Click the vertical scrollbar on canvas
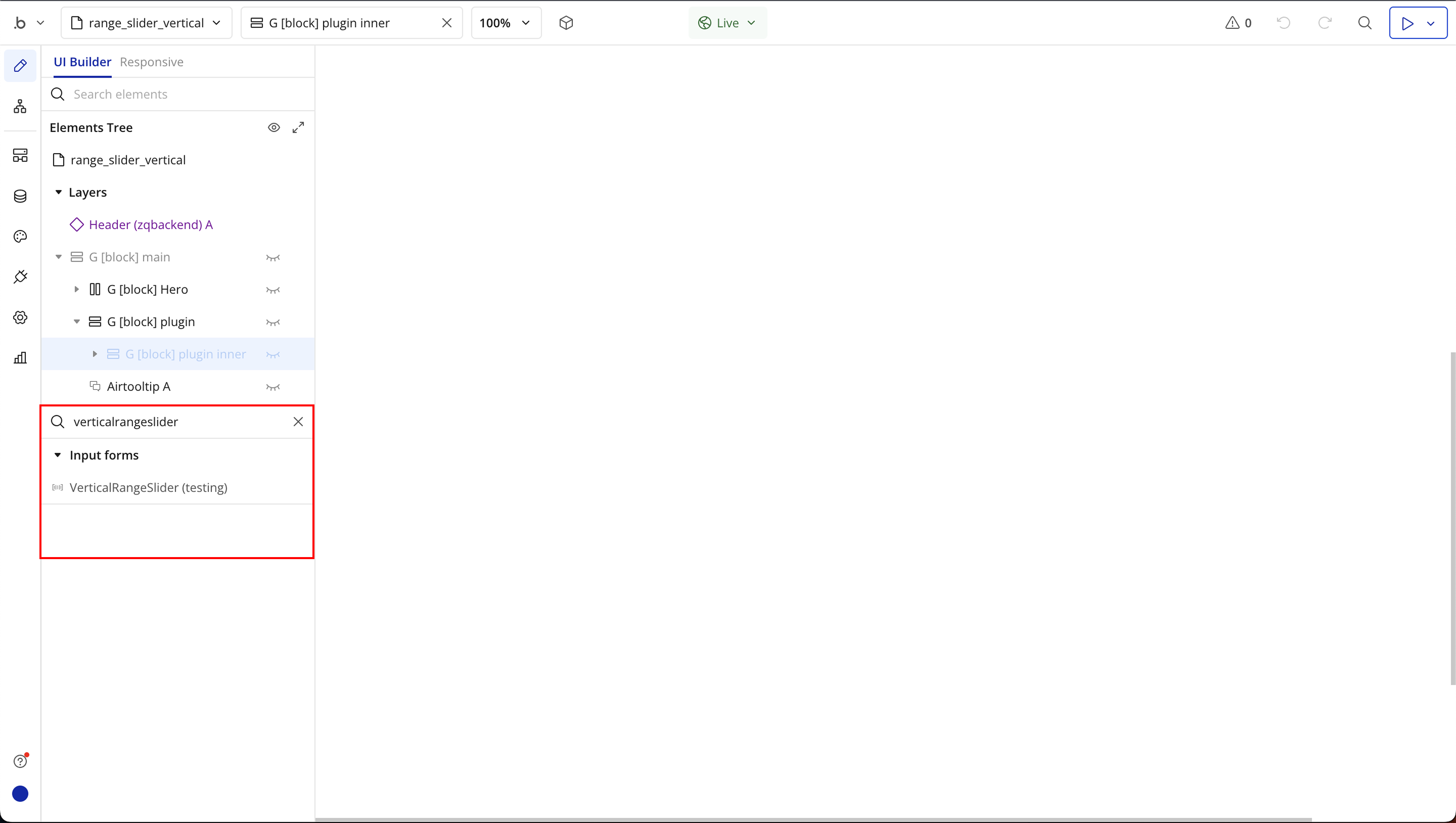This screenshot has height=823, width=1456. tap(1452, 517)
